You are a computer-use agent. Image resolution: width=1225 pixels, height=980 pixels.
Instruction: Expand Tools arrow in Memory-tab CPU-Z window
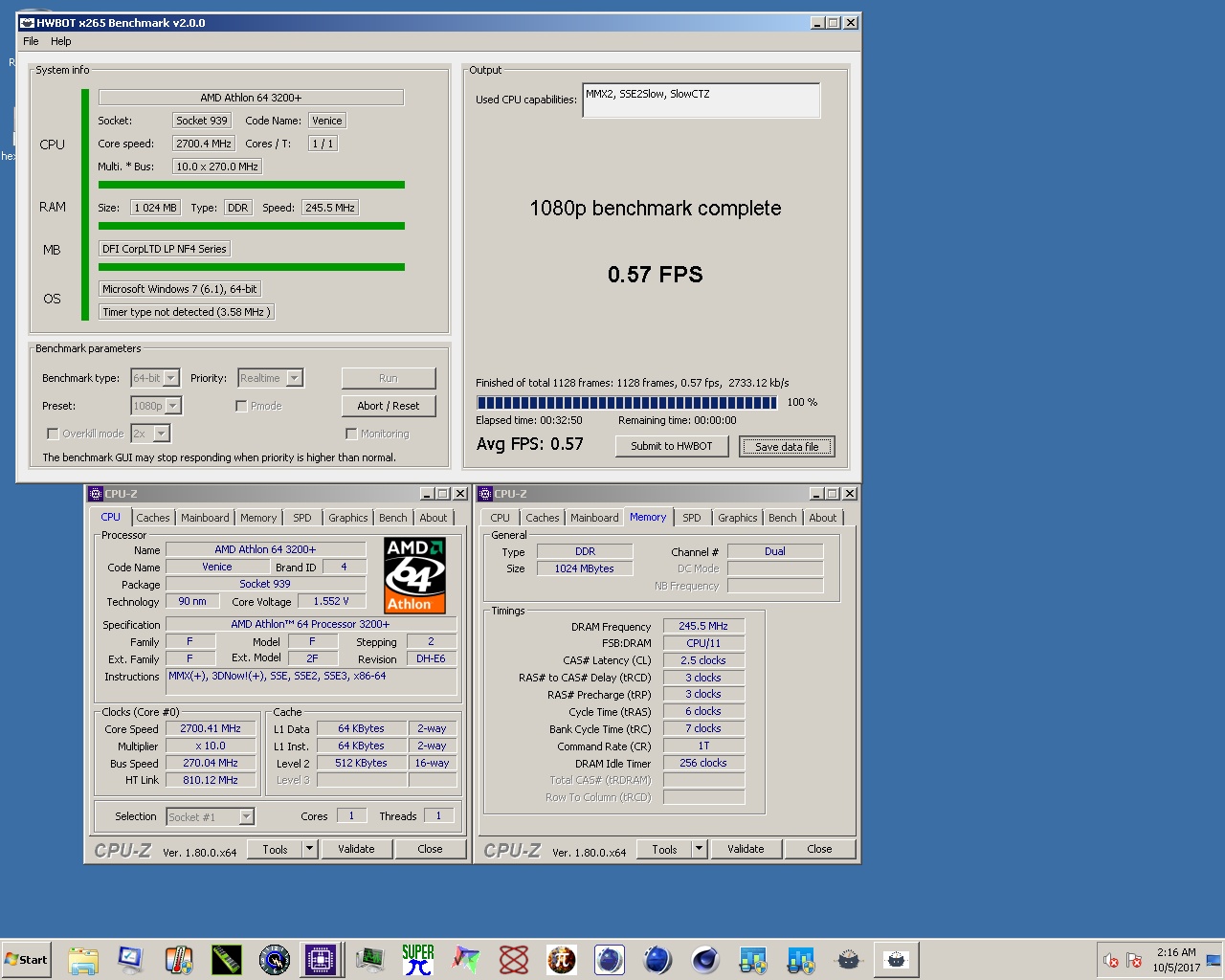click(699, 849)
